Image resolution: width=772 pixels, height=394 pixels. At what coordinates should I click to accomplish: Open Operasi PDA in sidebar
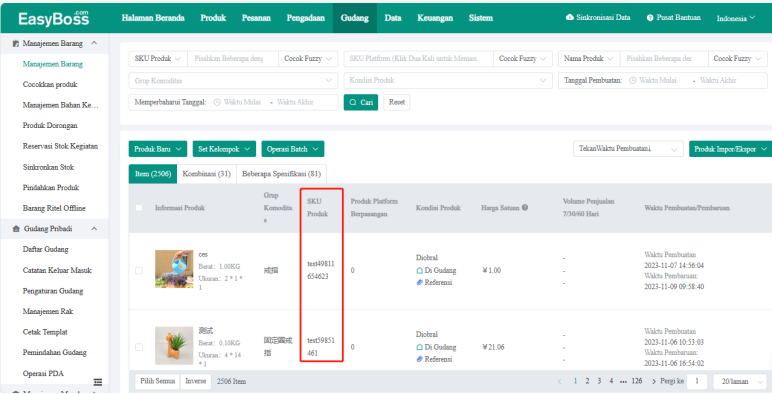coord(43,373)
